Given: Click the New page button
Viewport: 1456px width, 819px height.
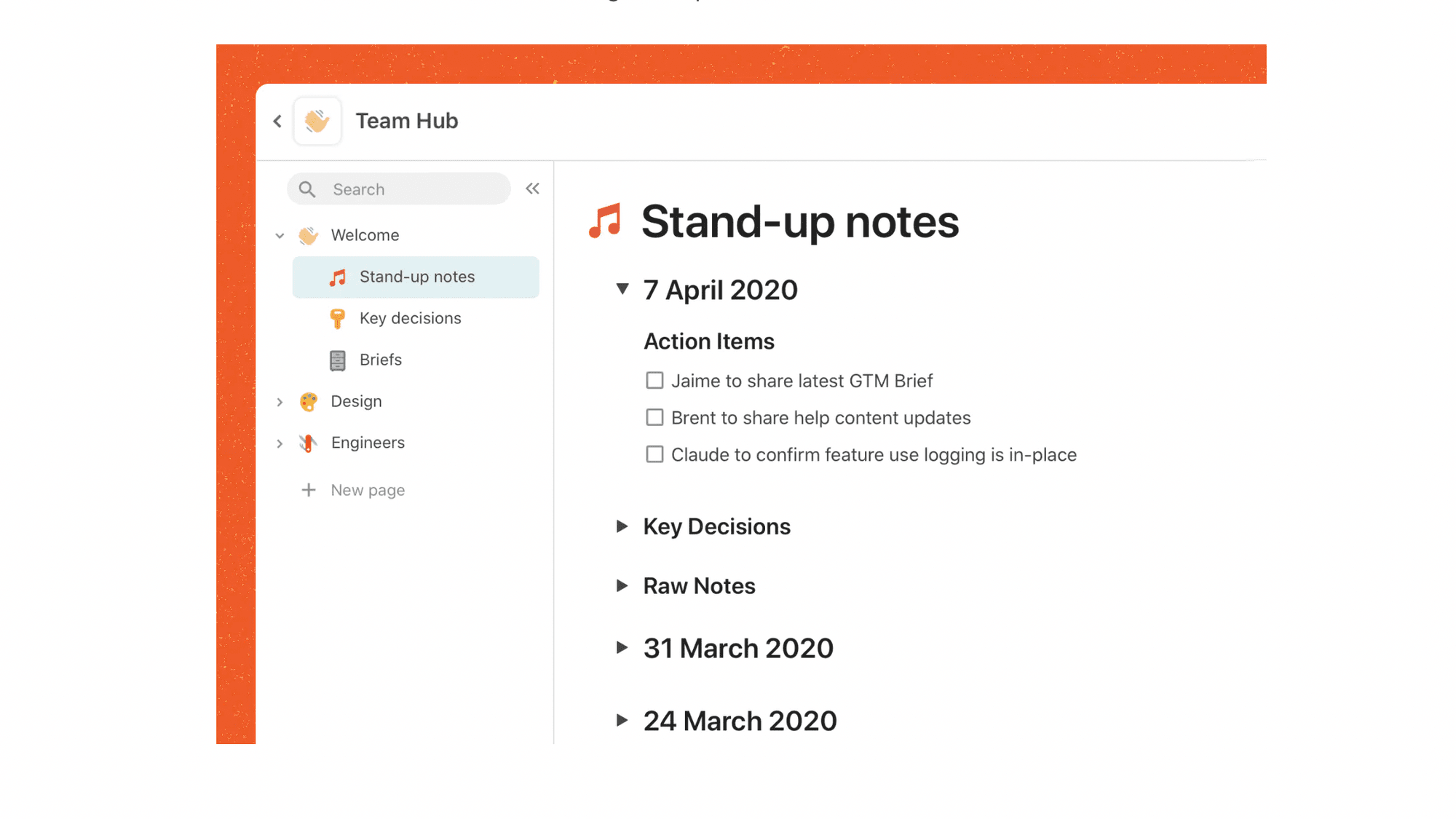Looking at the screenshot, I should click(368, 490).
